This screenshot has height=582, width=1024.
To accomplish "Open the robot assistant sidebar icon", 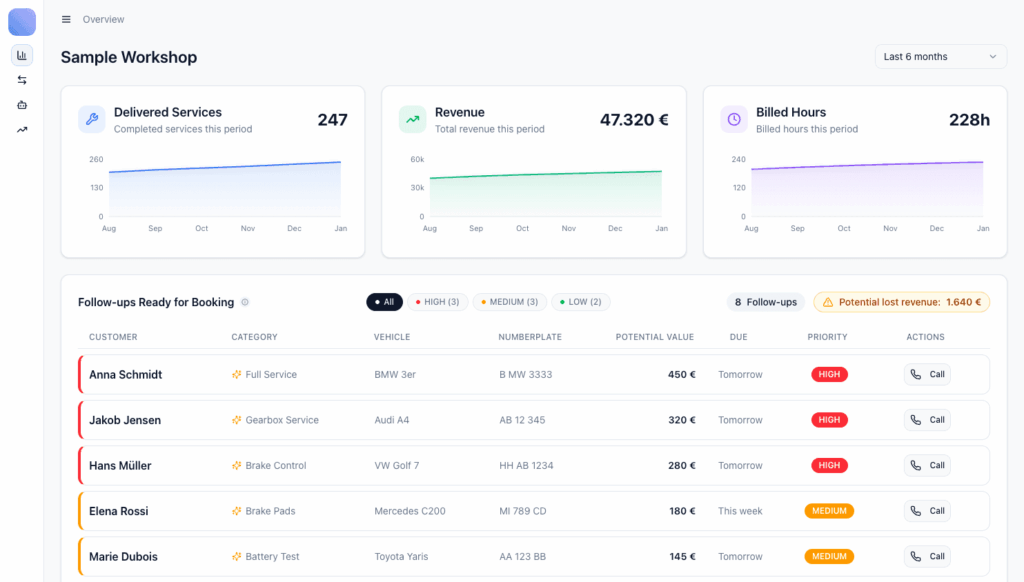I will tap(22, 105).
